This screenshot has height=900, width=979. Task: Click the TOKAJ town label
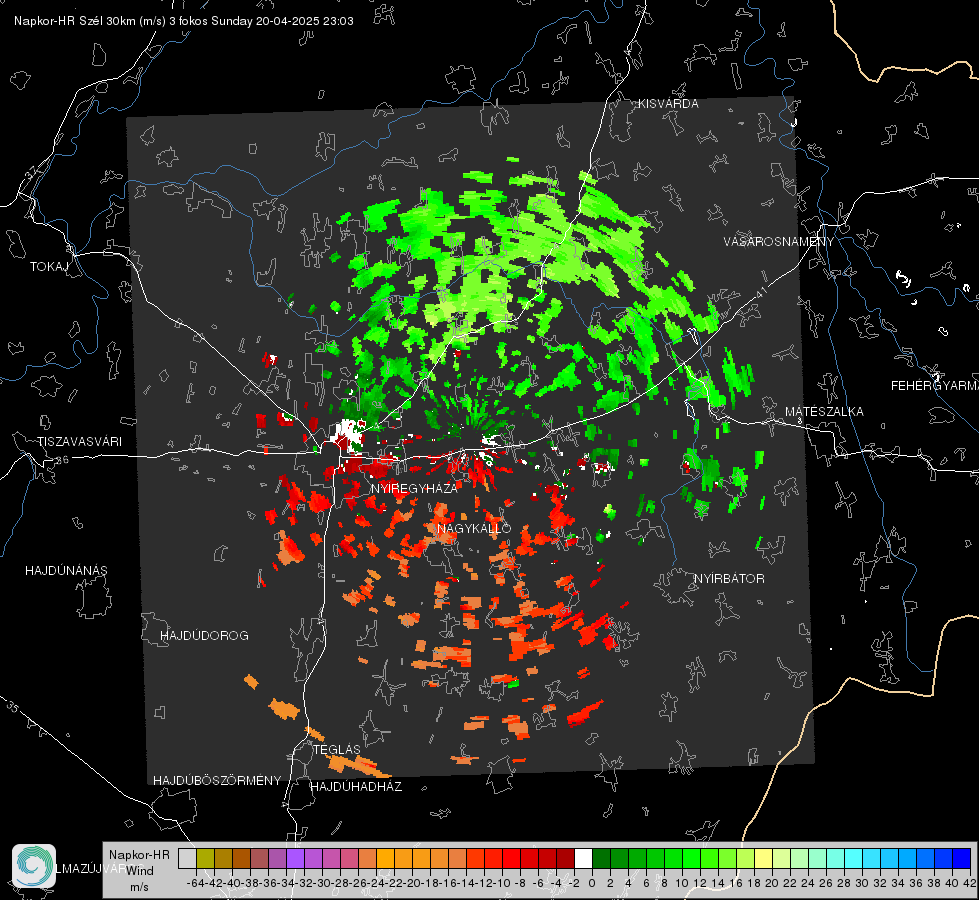tap(49, 267)
